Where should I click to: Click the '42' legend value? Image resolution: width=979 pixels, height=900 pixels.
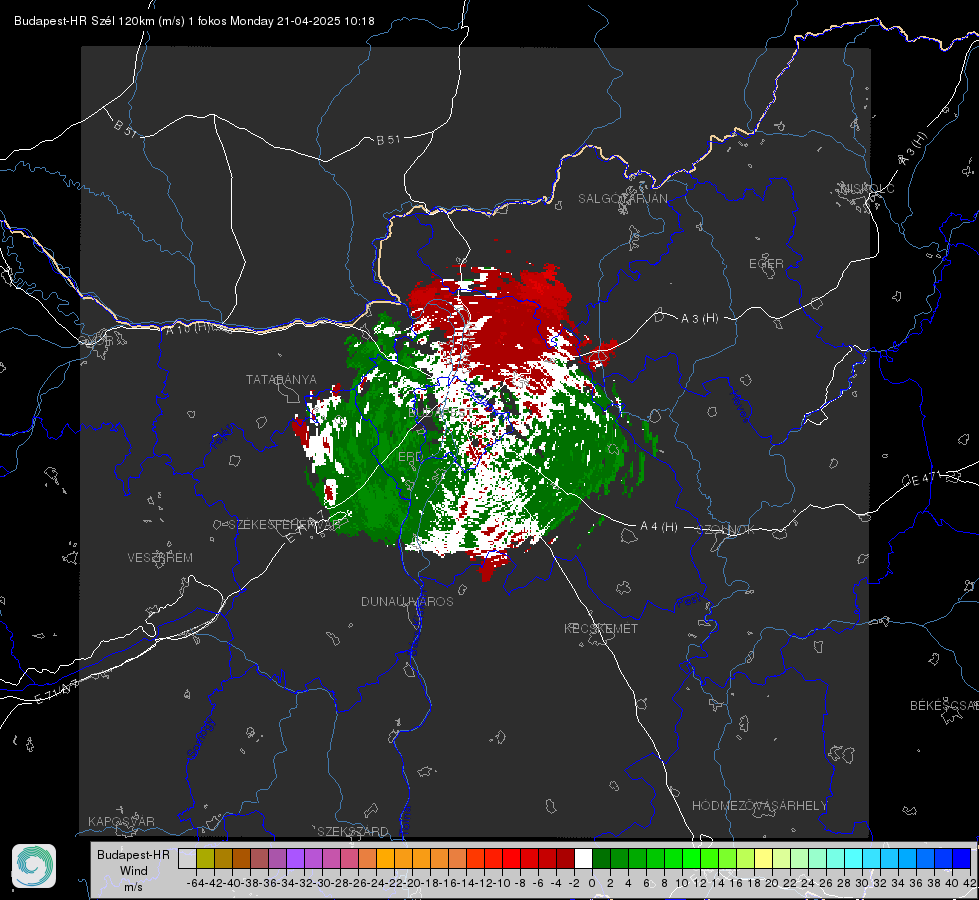click(x=970, y=883)
